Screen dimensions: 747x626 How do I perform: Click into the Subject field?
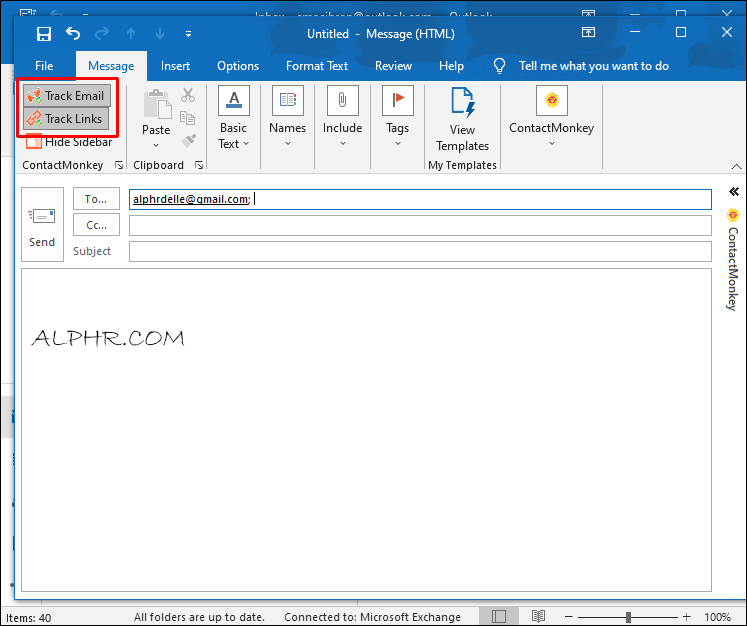(x=420, y=252)
